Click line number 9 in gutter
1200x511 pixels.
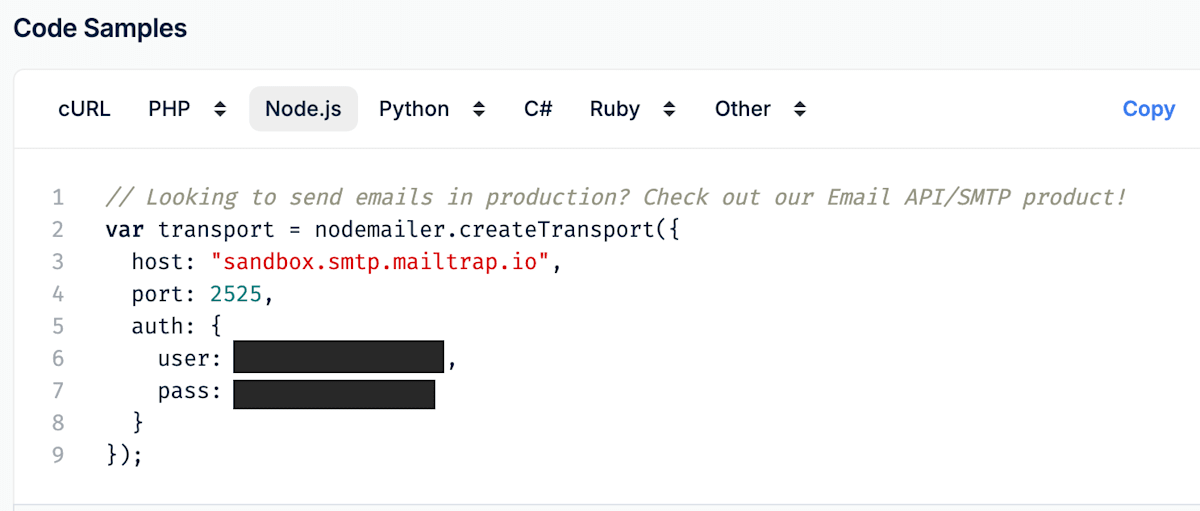(58, 455)
